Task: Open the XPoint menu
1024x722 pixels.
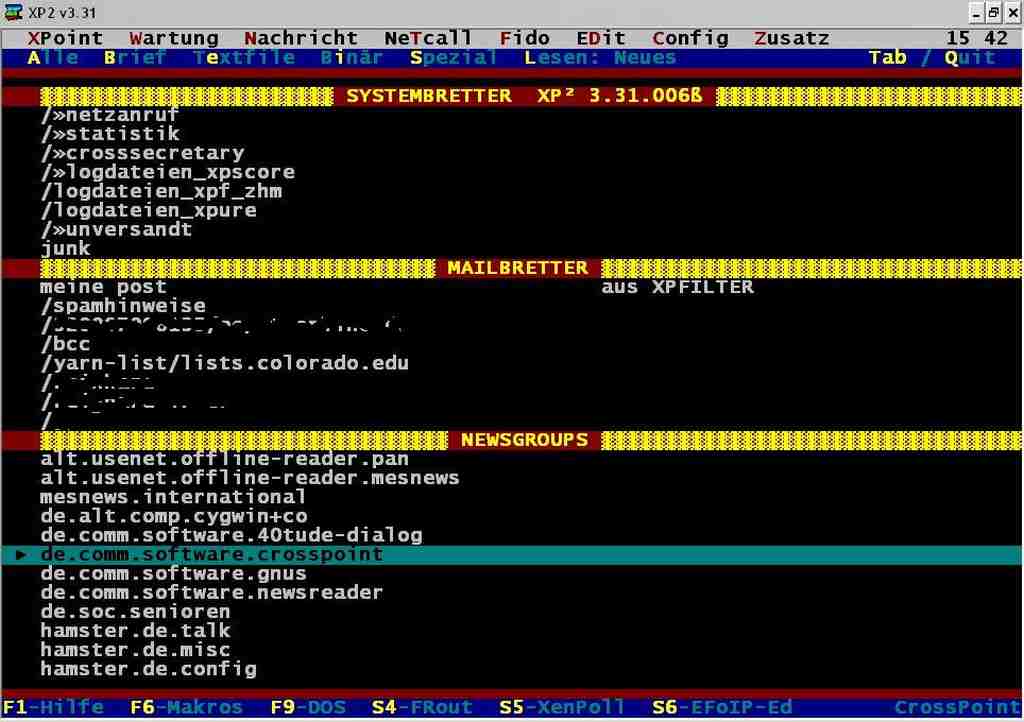Action: click(65, 38)
